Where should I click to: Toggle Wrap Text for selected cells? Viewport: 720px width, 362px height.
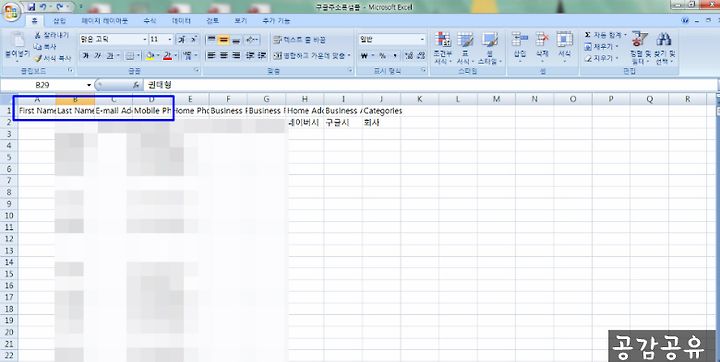[300, 40]
